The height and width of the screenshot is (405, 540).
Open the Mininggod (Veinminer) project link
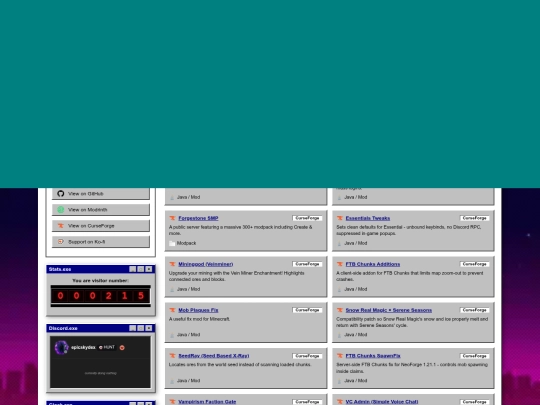click(206, 264)
